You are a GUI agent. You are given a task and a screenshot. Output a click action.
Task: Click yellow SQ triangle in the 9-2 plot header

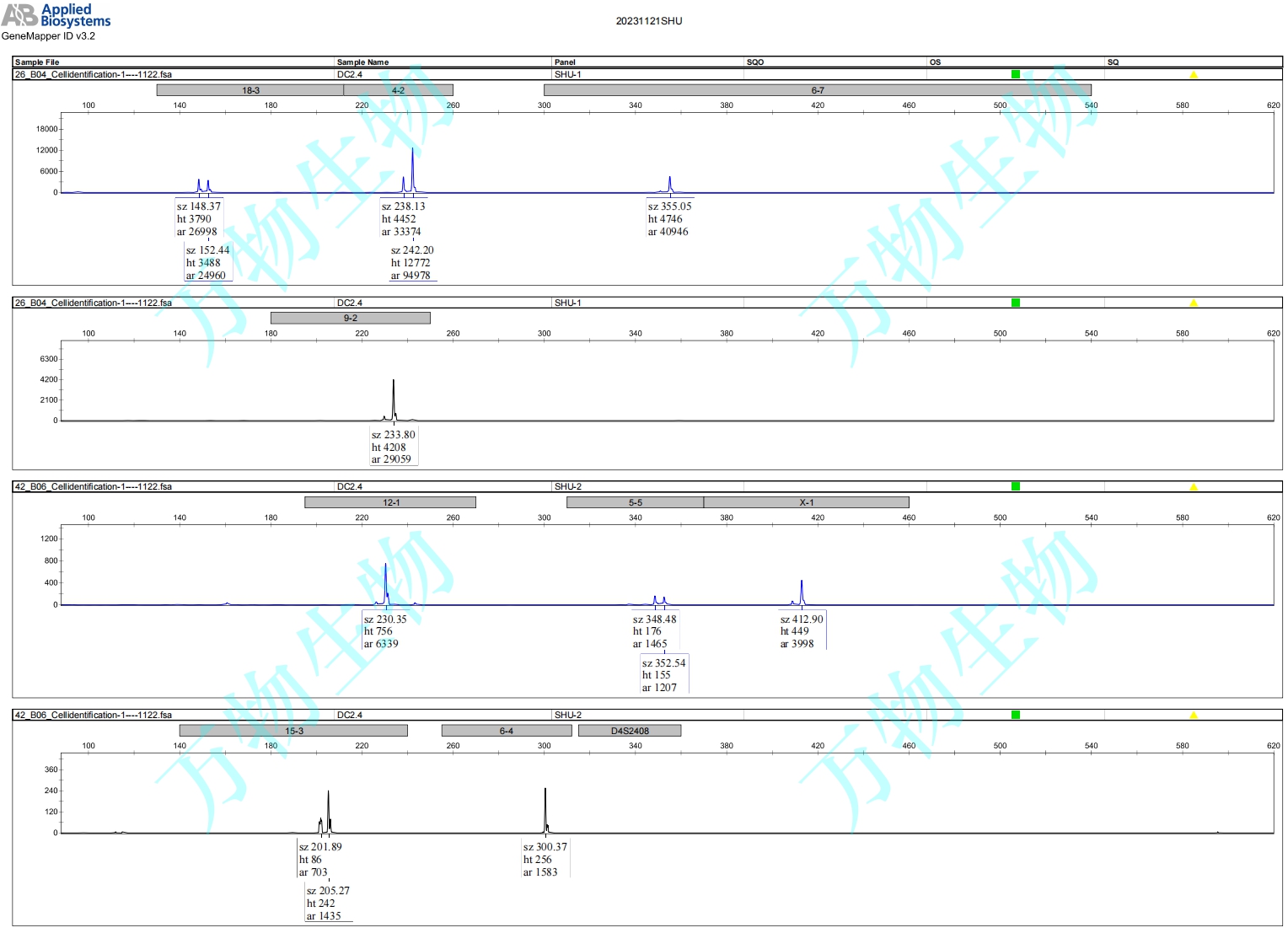click(x=1193, y=303)
